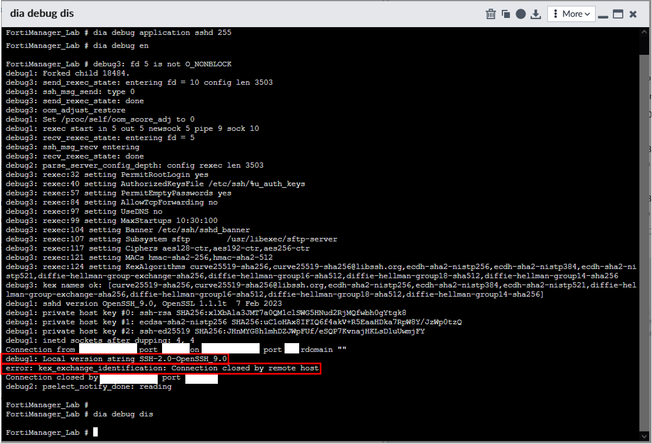Clear the console with the trash icon

click(x=491, y=14)
